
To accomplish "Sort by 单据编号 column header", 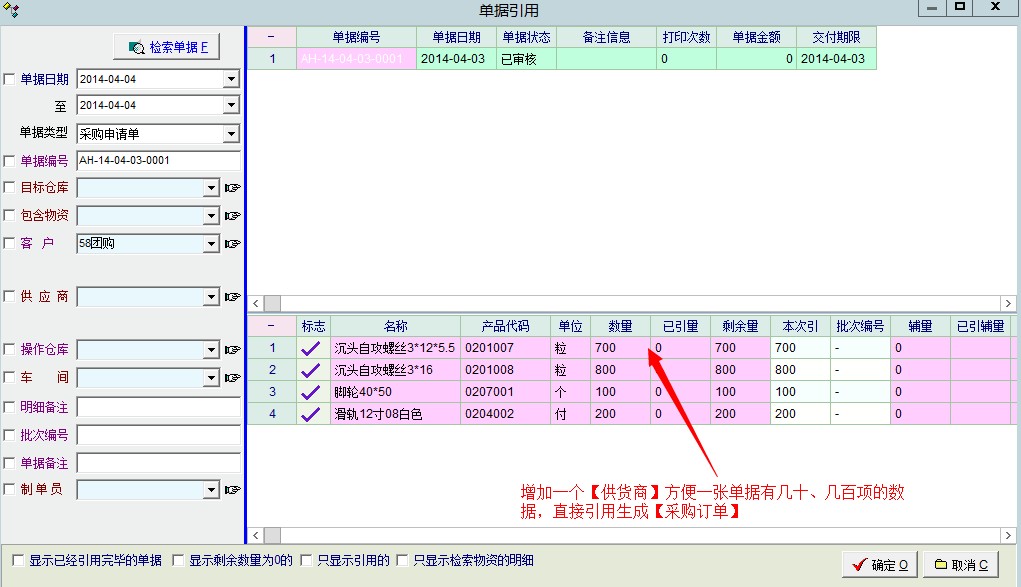I will coord(356,37).
